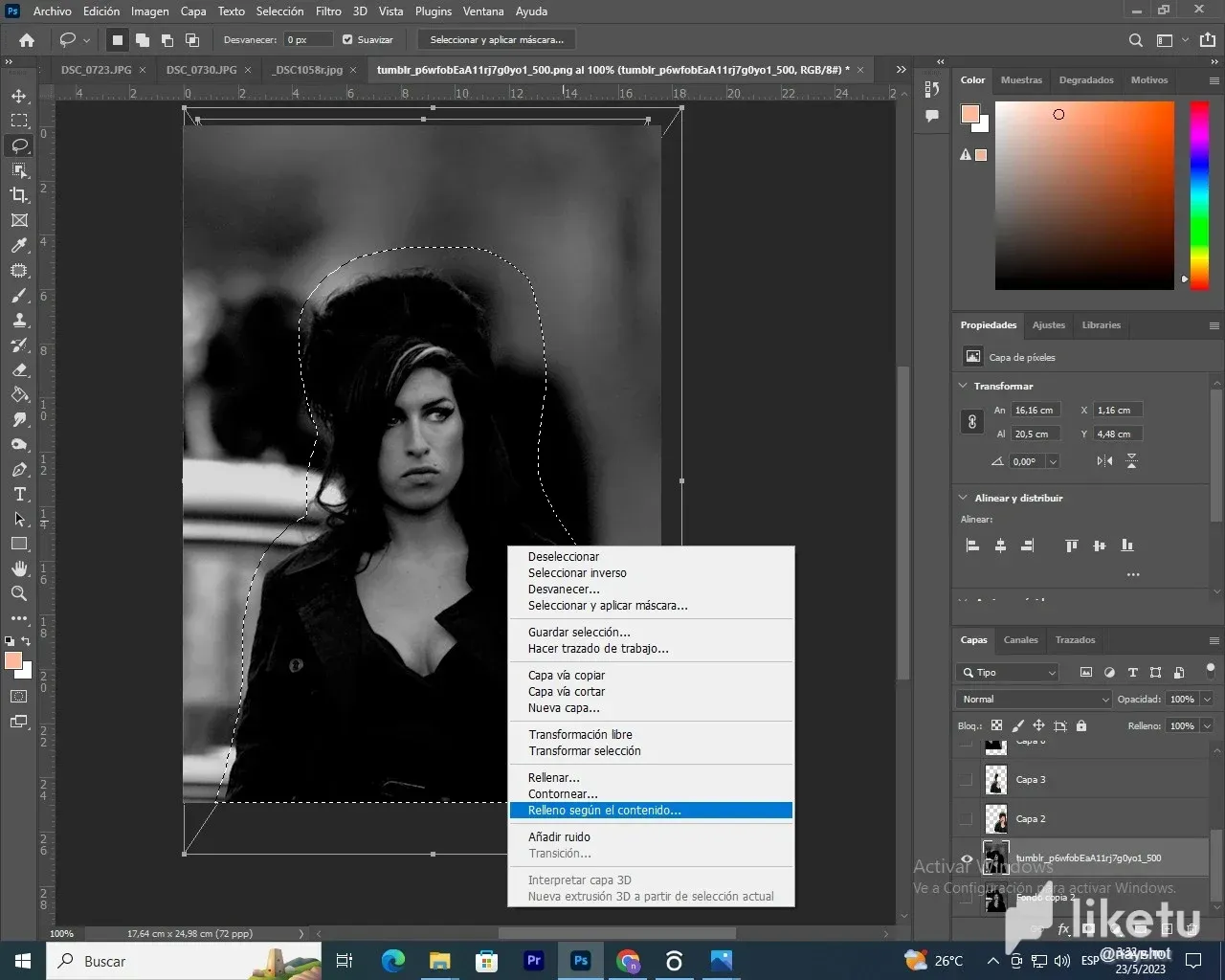1225x980 pixels.
Task: Click the Home icon in options bar
Action: [27, 40]
